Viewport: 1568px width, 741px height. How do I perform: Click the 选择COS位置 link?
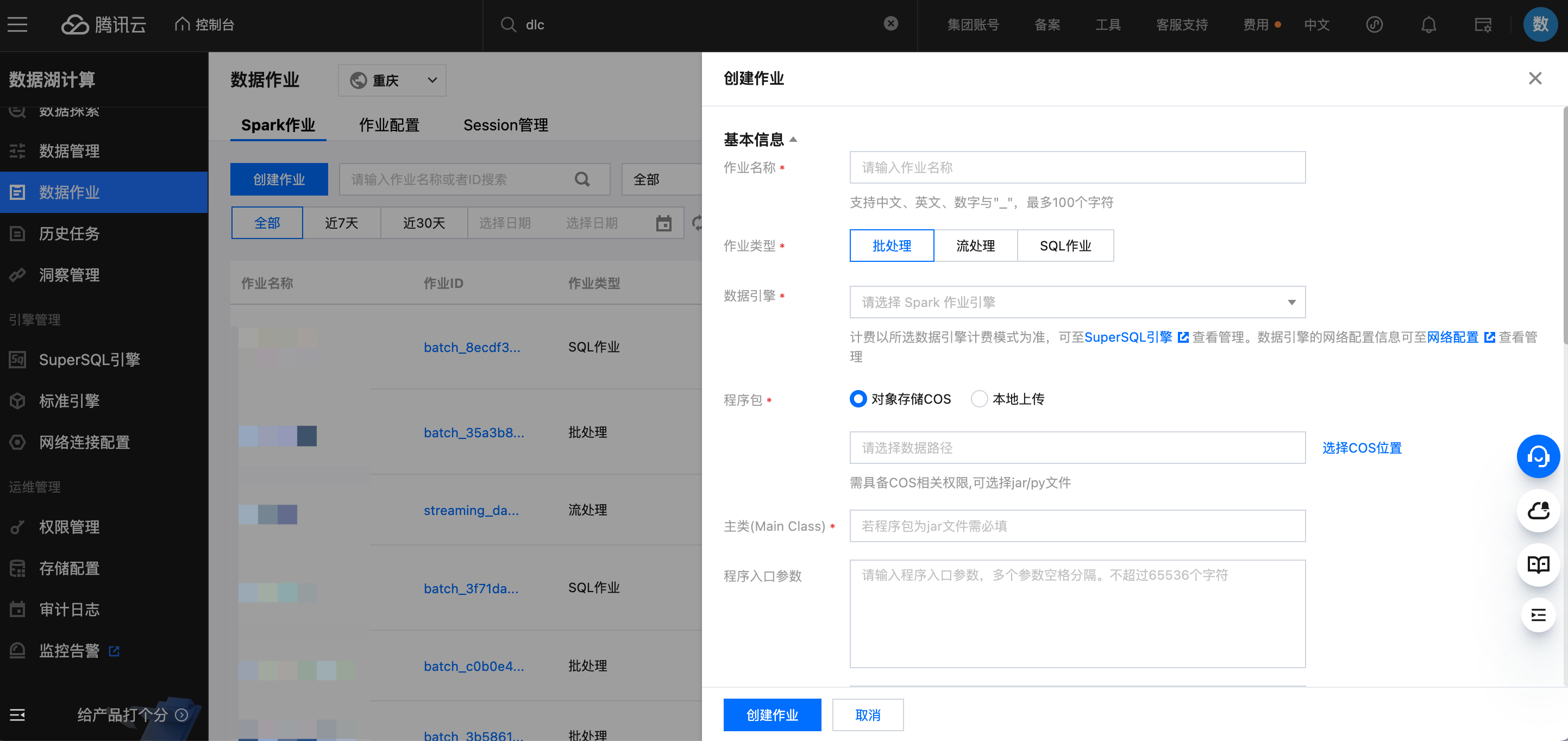click(x=1361, y=448)
